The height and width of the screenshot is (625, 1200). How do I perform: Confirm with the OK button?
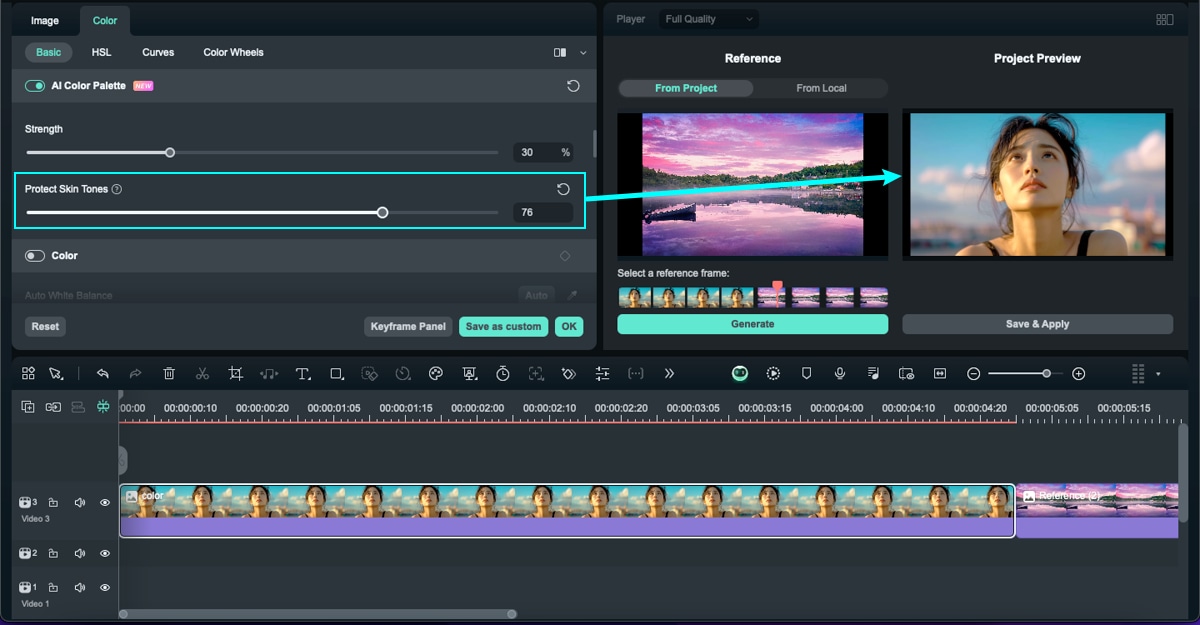[x=569, y=326]
